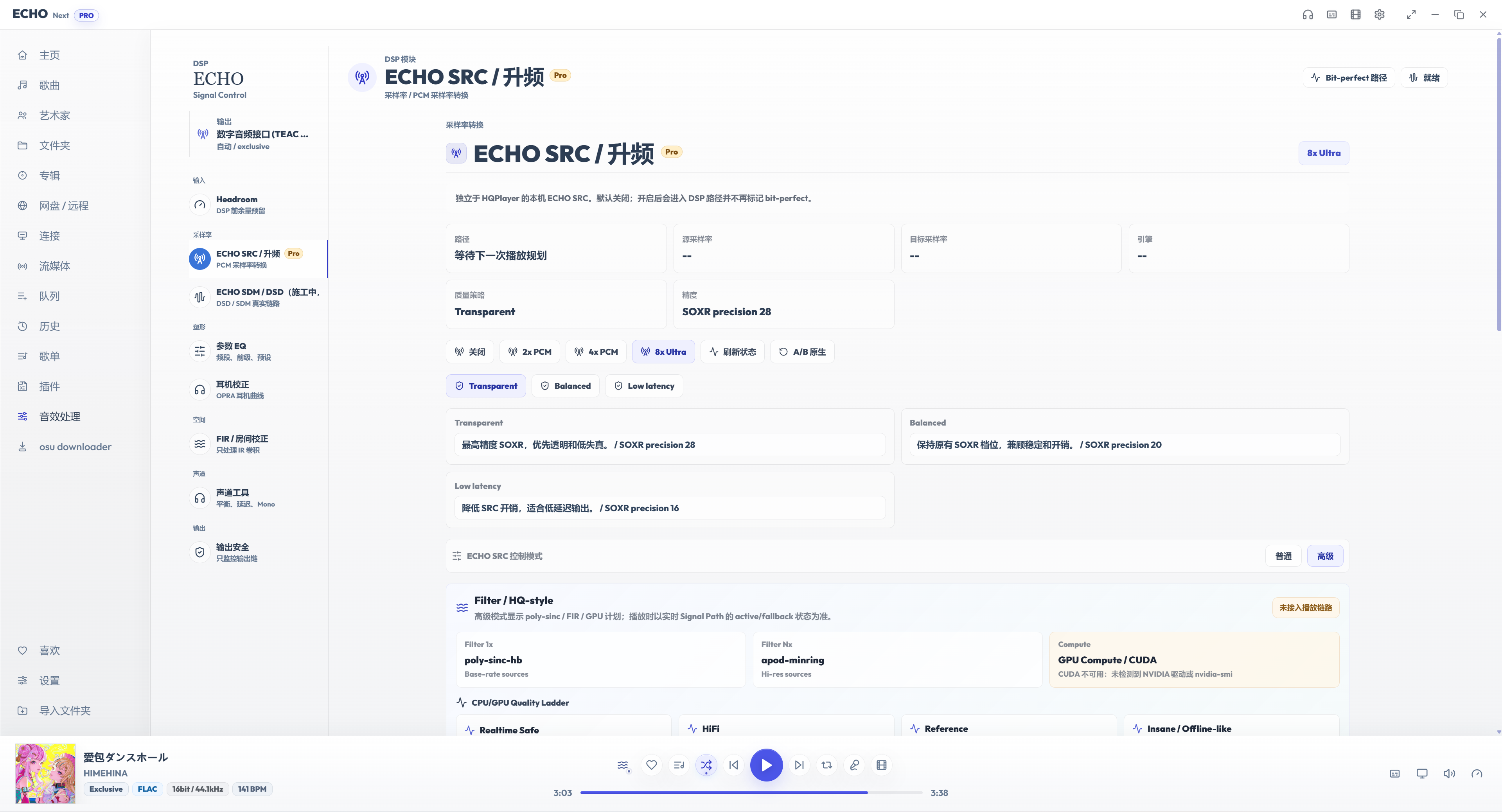Open the 输出安全 module

(x=258, y=553)
